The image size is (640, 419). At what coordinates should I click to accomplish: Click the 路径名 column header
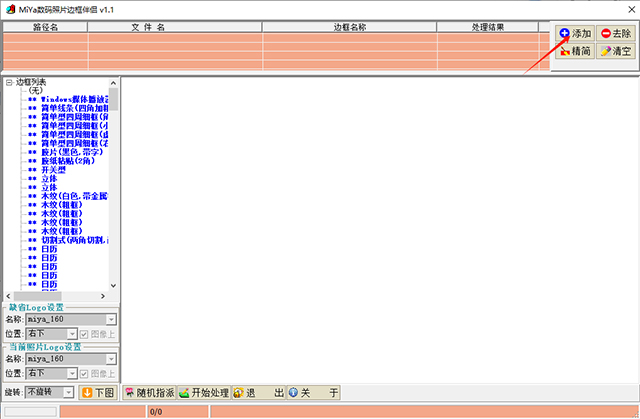tap(45, 27)
